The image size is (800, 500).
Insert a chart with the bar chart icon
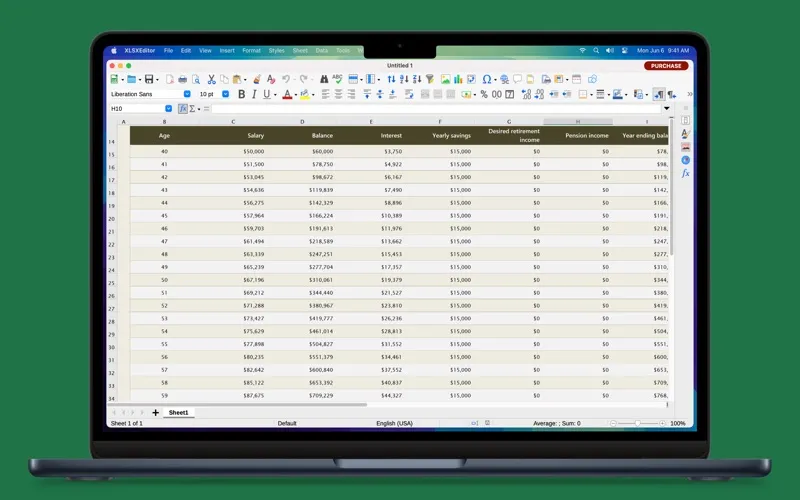[458, 79]
